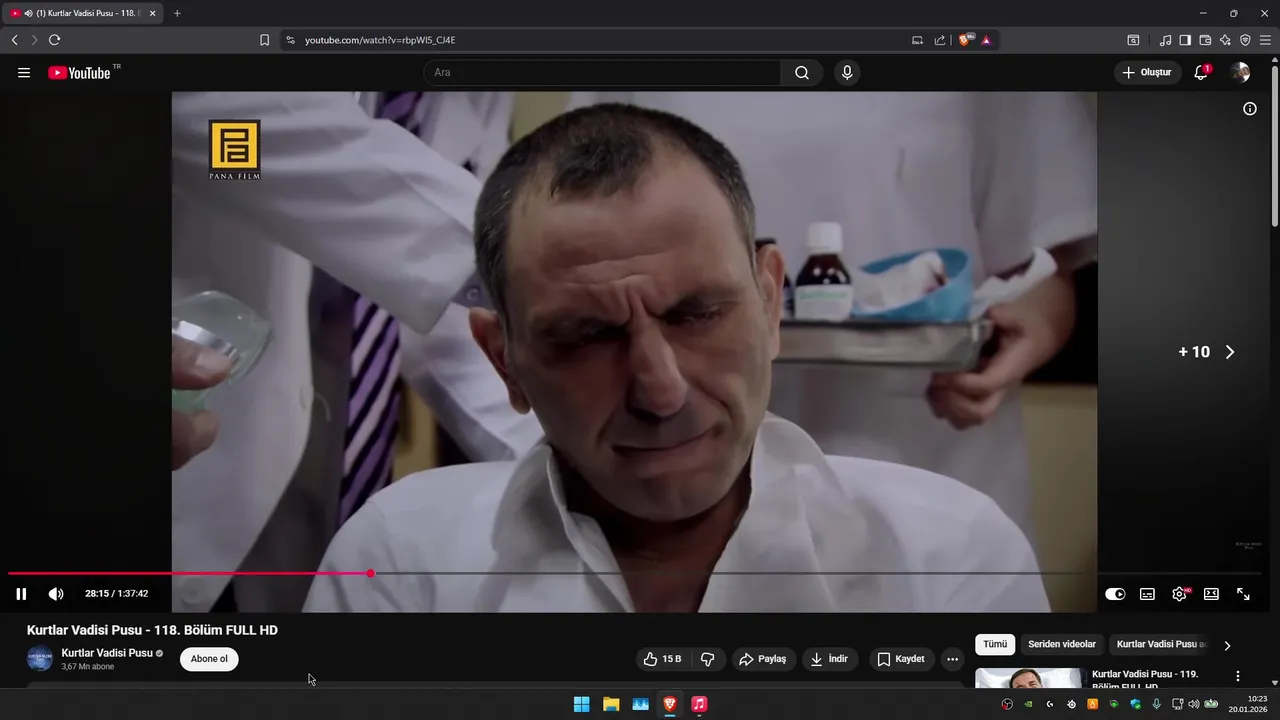Toggle the browser sidebar panel
The height and width of the screenshot is (720, 1280).
[1185, 40]
